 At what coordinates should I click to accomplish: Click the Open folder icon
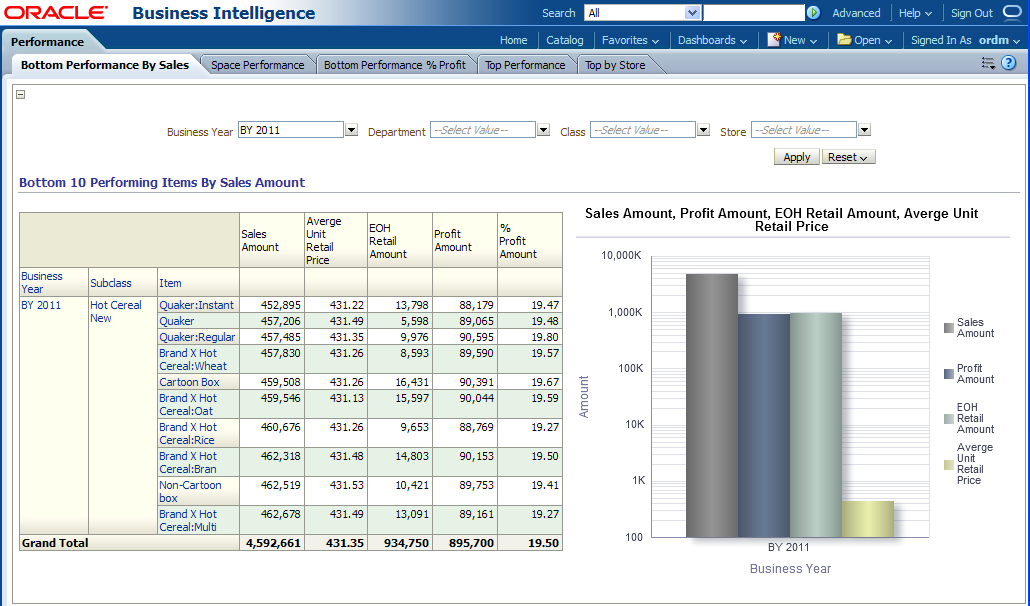pos(844,40)
